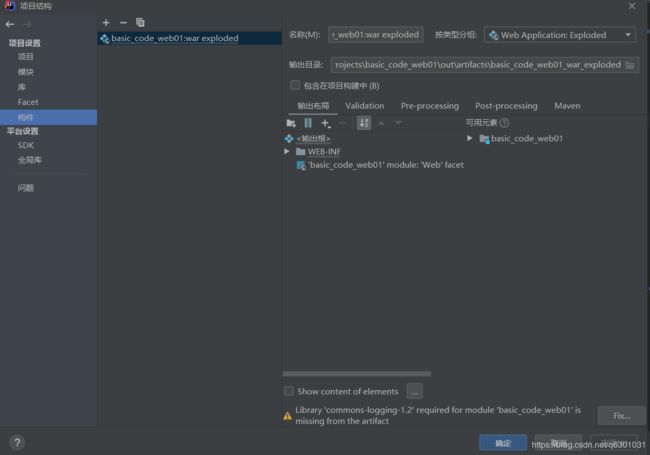Enable 包含在项目构建中 checkbox

[x=295, y=85]
